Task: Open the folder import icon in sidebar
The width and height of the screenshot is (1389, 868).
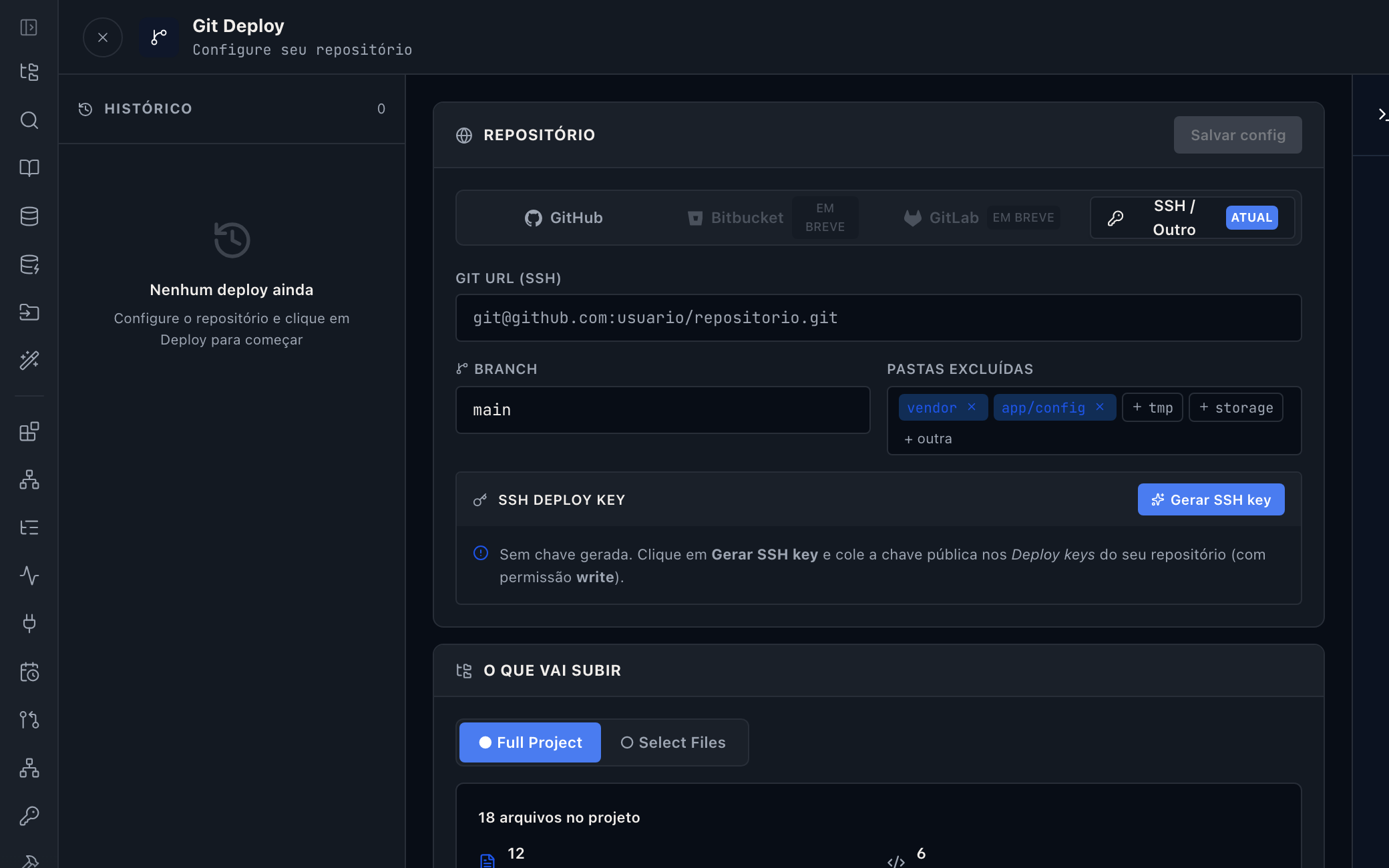Action: 29,312
